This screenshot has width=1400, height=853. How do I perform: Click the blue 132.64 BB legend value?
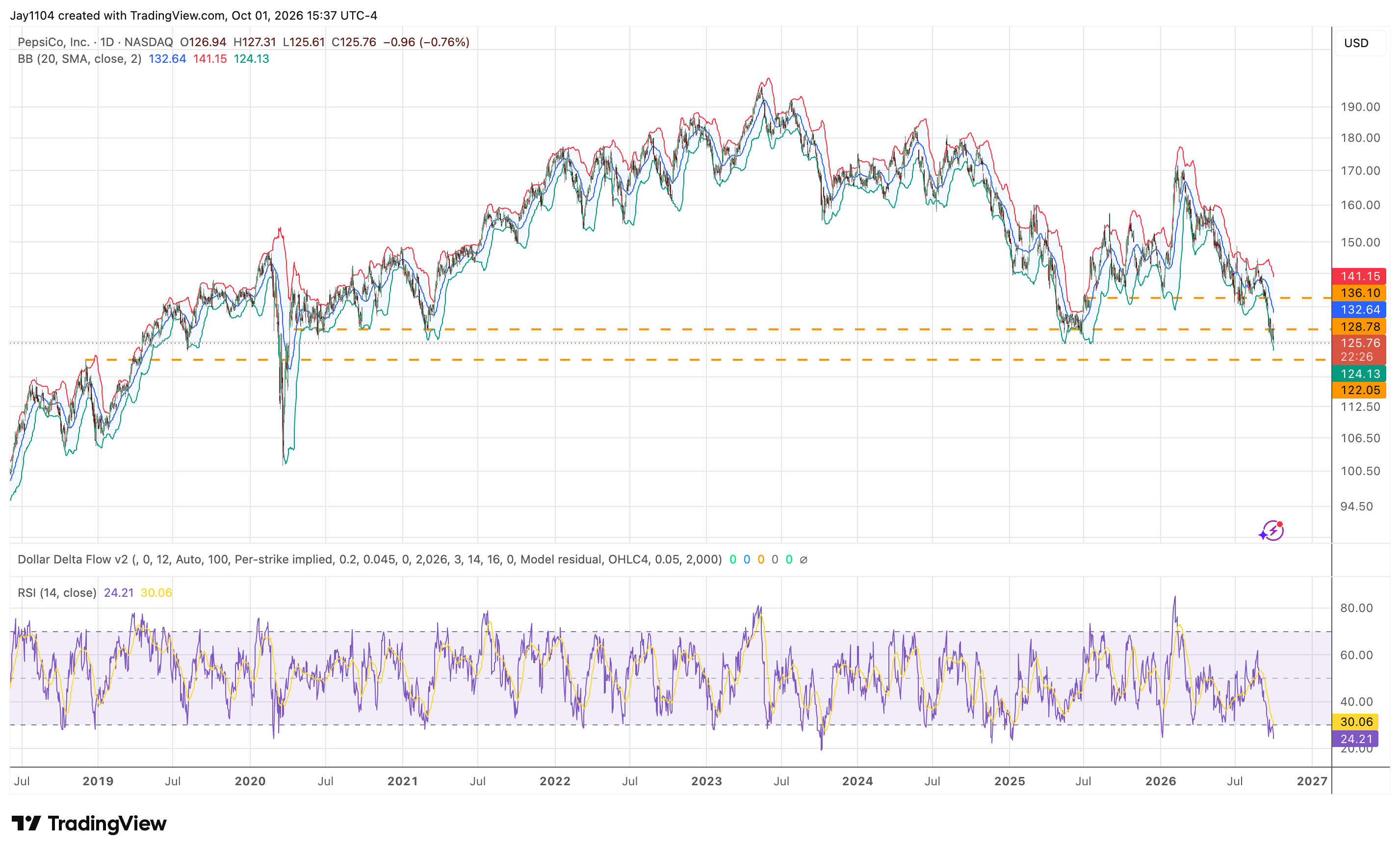tap(167, 59)
